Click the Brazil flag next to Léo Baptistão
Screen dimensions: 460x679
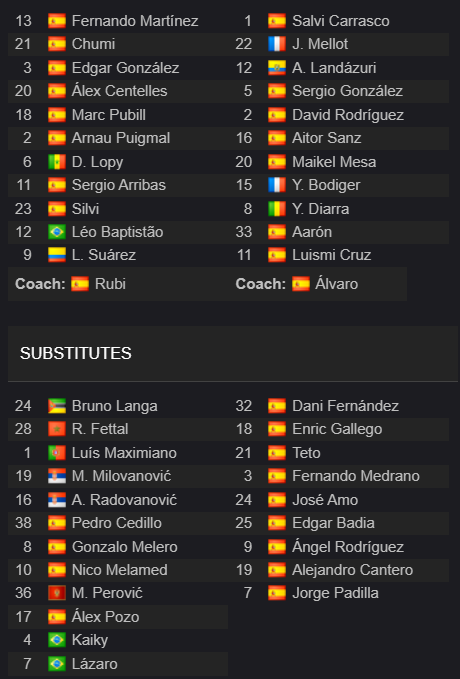tap(57, 232)
